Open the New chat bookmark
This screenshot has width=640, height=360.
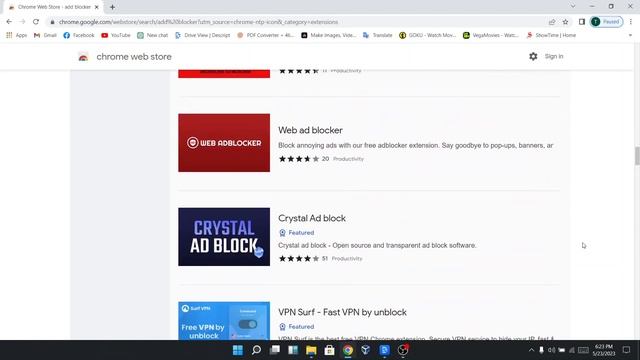(x=153, y=36)
